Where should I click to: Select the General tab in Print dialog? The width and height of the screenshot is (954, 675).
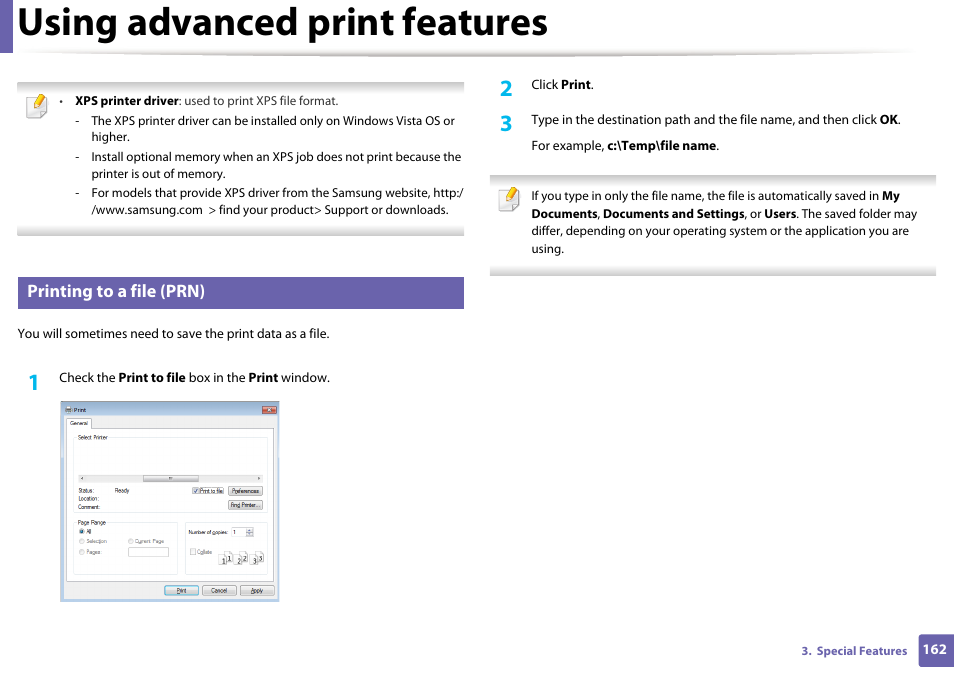(79, 423)
